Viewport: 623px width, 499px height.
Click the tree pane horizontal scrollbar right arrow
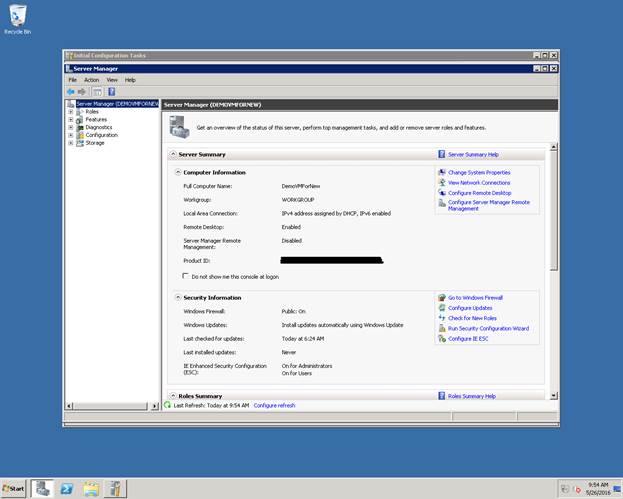(155, 406)
